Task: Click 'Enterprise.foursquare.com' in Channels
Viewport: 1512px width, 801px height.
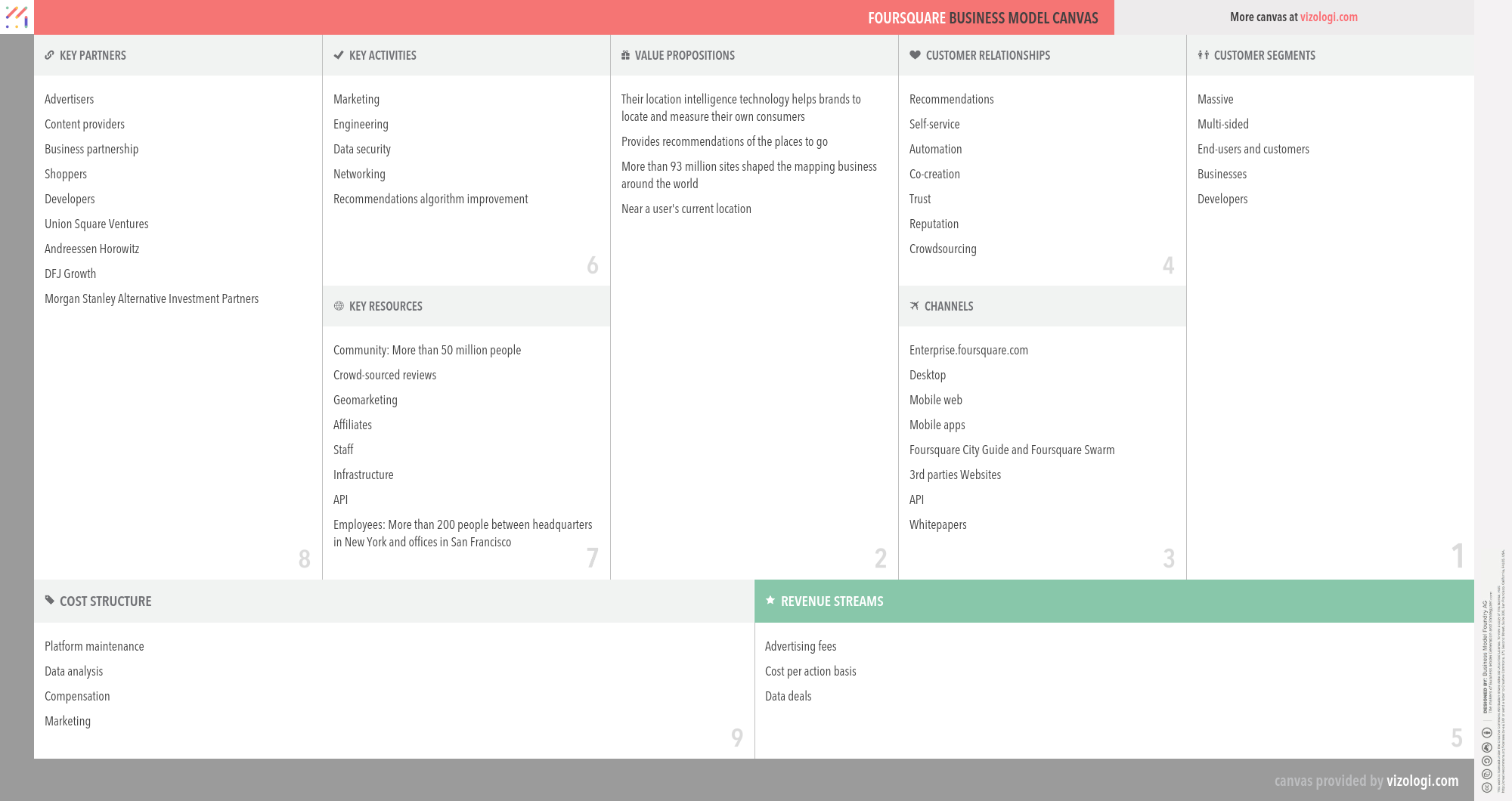Action: [968, 350]
